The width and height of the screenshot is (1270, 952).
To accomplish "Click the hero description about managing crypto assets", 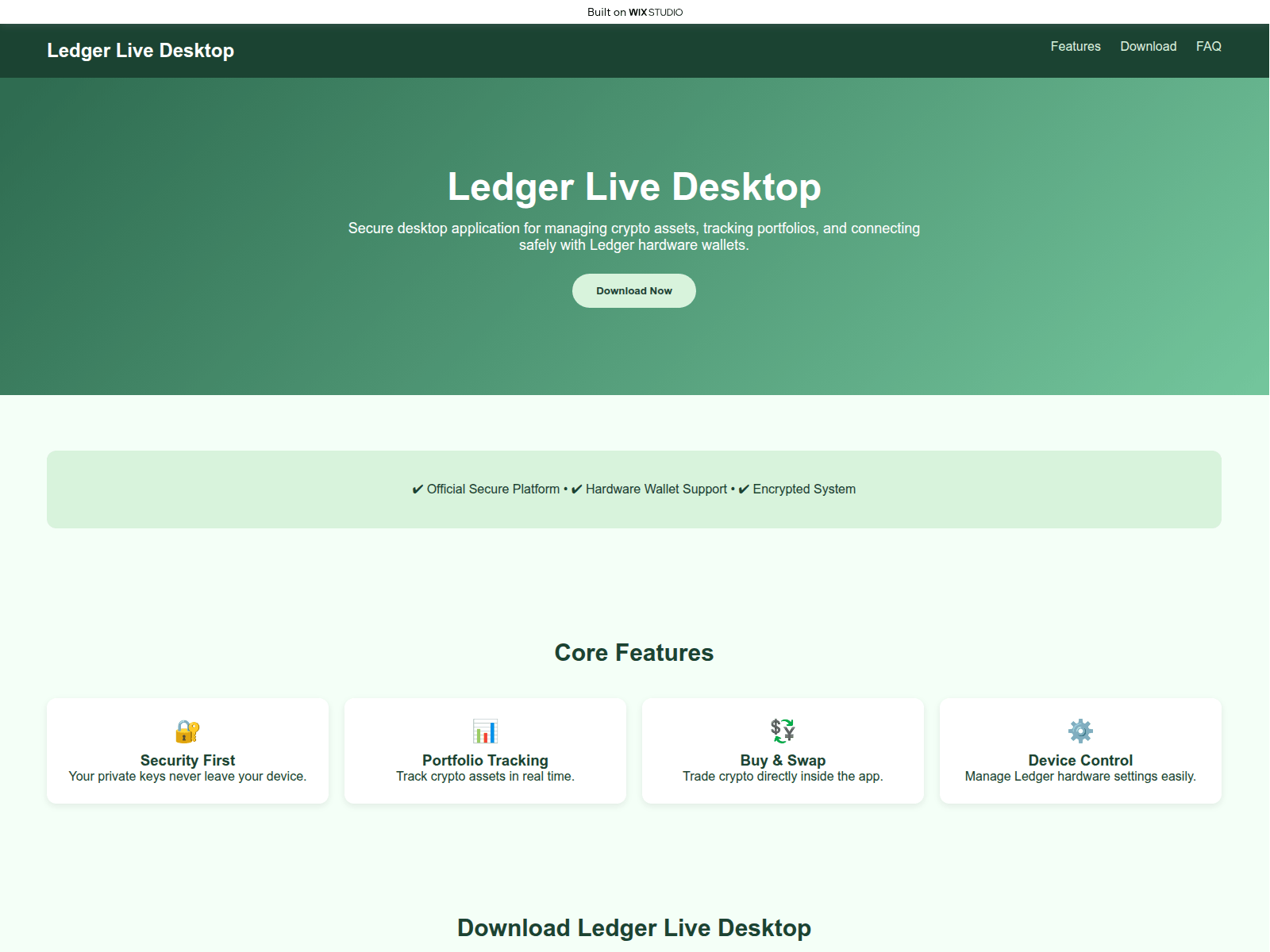I will click(634, 236).
